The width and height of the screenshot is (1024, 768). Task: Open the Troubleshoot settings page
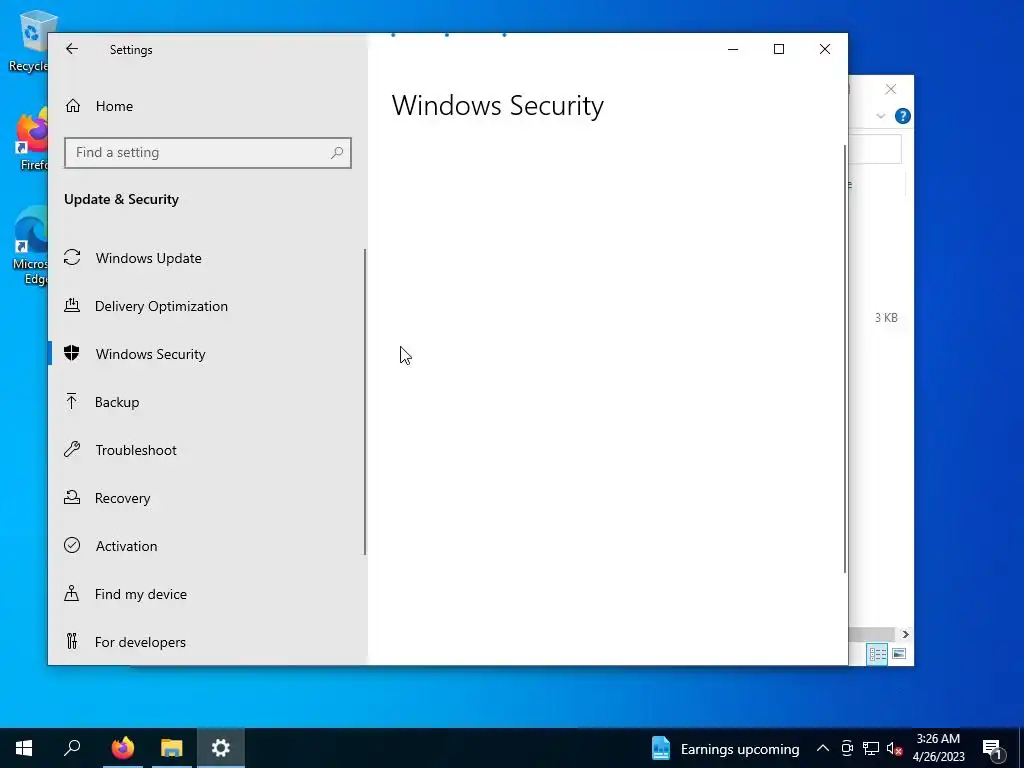(x=208, y=449)
